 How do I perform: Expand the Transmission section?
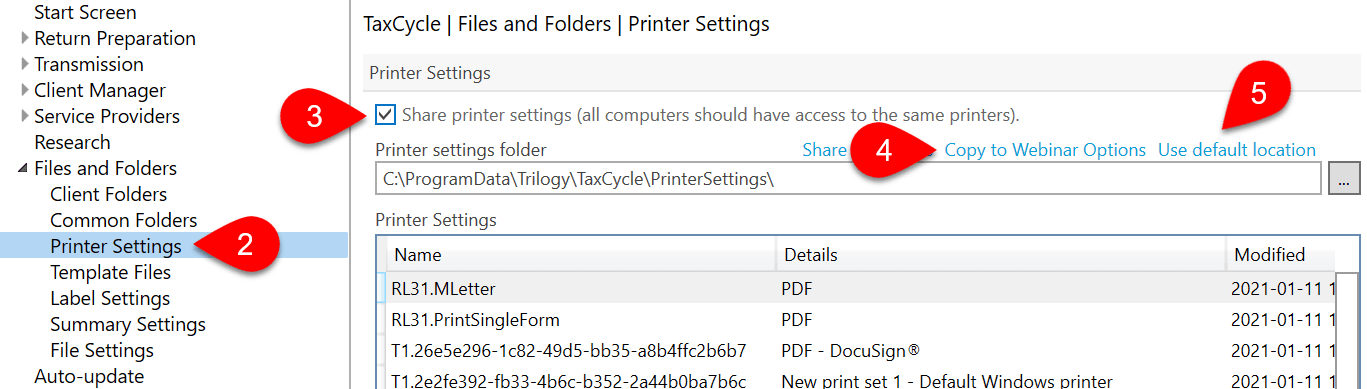(x=25, y=65)
